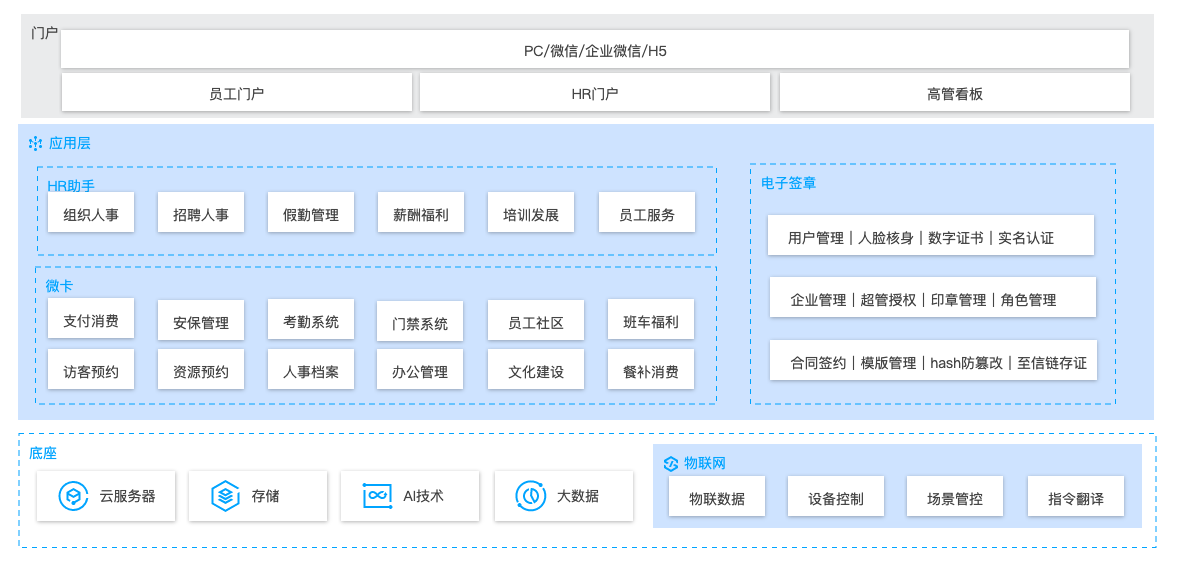Click the 应用层 snowflake icon
This screenshot has height=572, width=1180.
[x=35, y=144]
